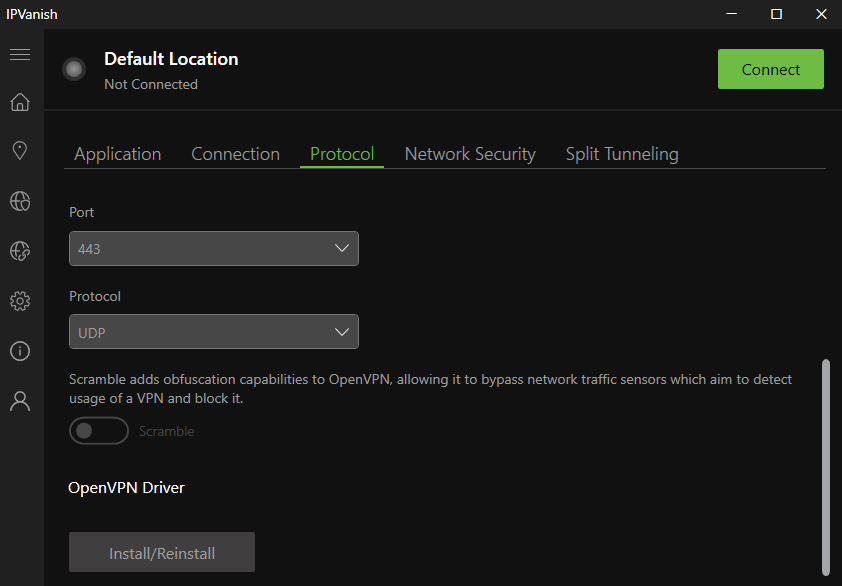
Task: Click the vertical scrollbar thumb
Action: click(826, 467)
